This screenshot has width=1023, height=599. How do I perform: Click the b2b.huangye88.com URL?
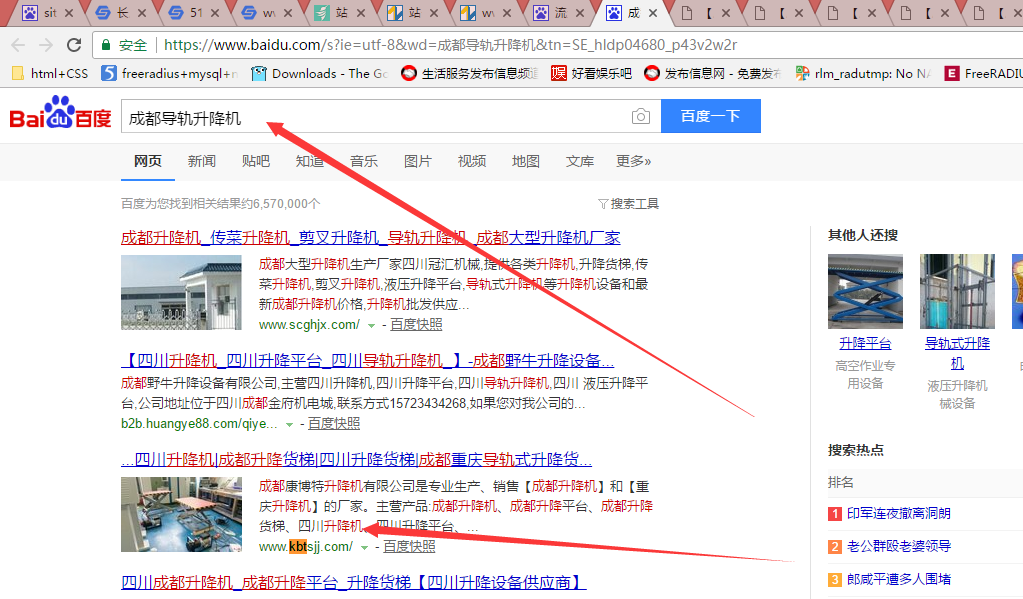(x=200, y=423)
